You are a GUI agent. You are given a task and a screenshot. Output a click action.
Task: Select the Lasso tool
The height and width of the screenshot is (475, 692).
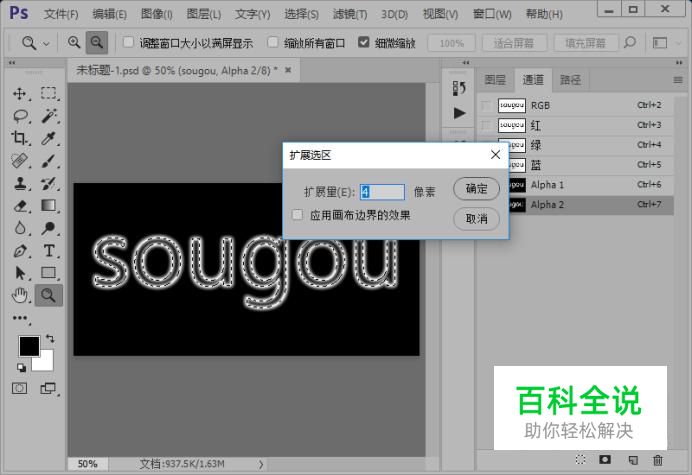(x=20, y=116)
